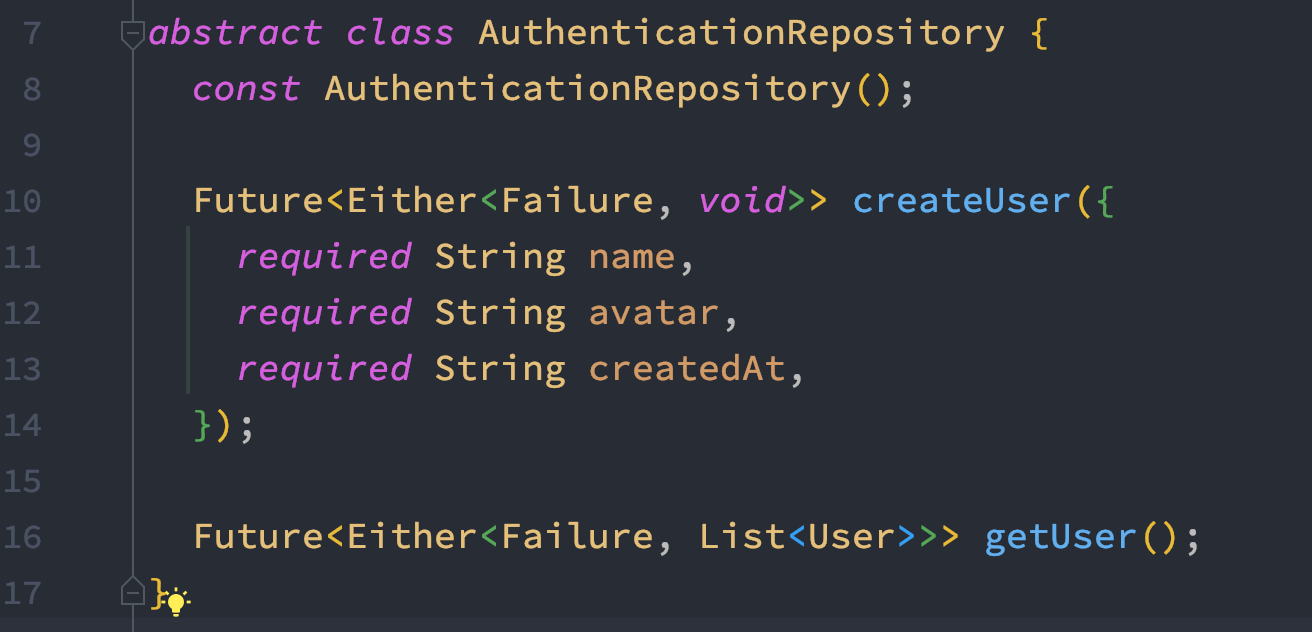Click the first required keyword on line 11

(x=324, y=257)
